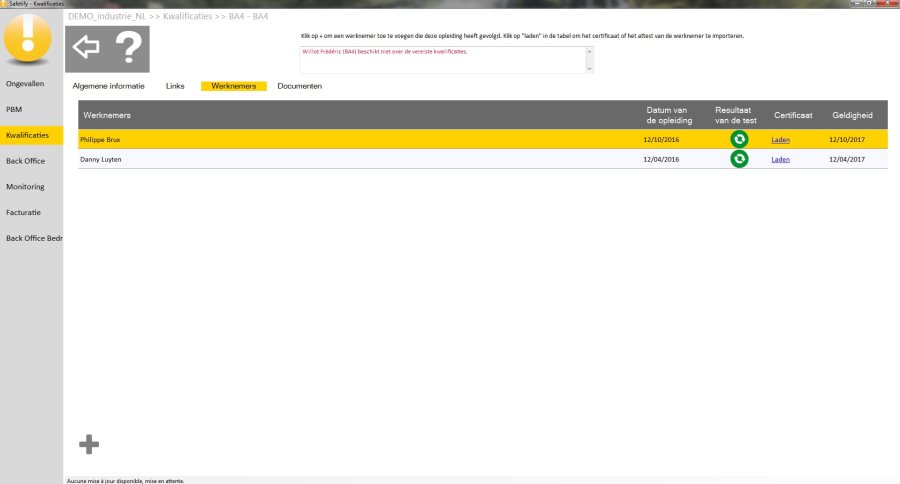900x484 pixels.
Task: Select the Werknemers tab
Action: point(233,87)
